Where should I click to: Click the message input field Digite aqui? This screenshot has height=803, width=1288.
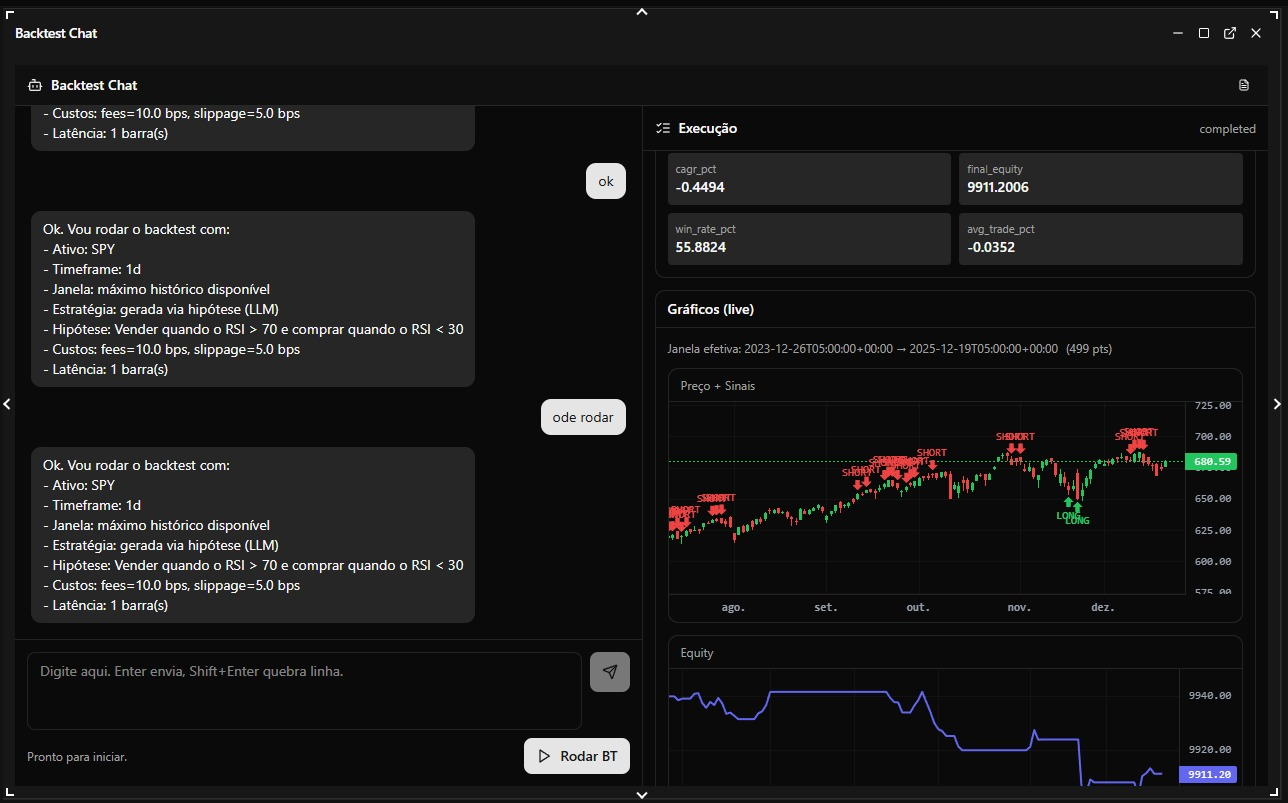tap(304, 691)
